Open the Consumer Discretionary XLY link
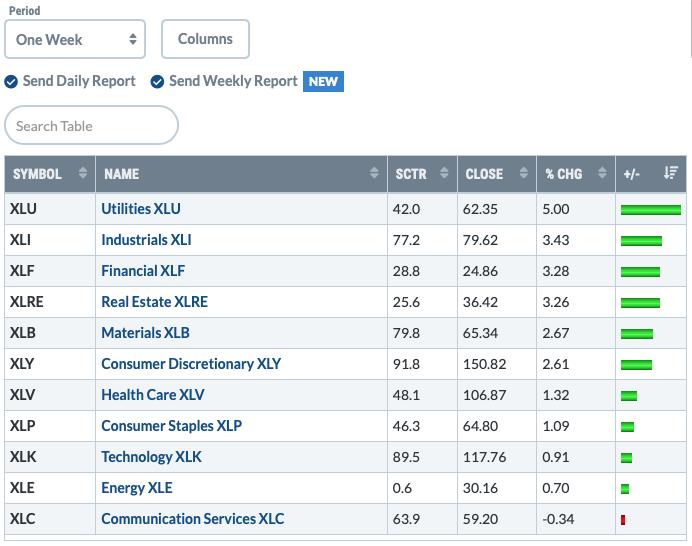Screen dimensions: 692x546 pyautogui.click(x=191, y=364)
